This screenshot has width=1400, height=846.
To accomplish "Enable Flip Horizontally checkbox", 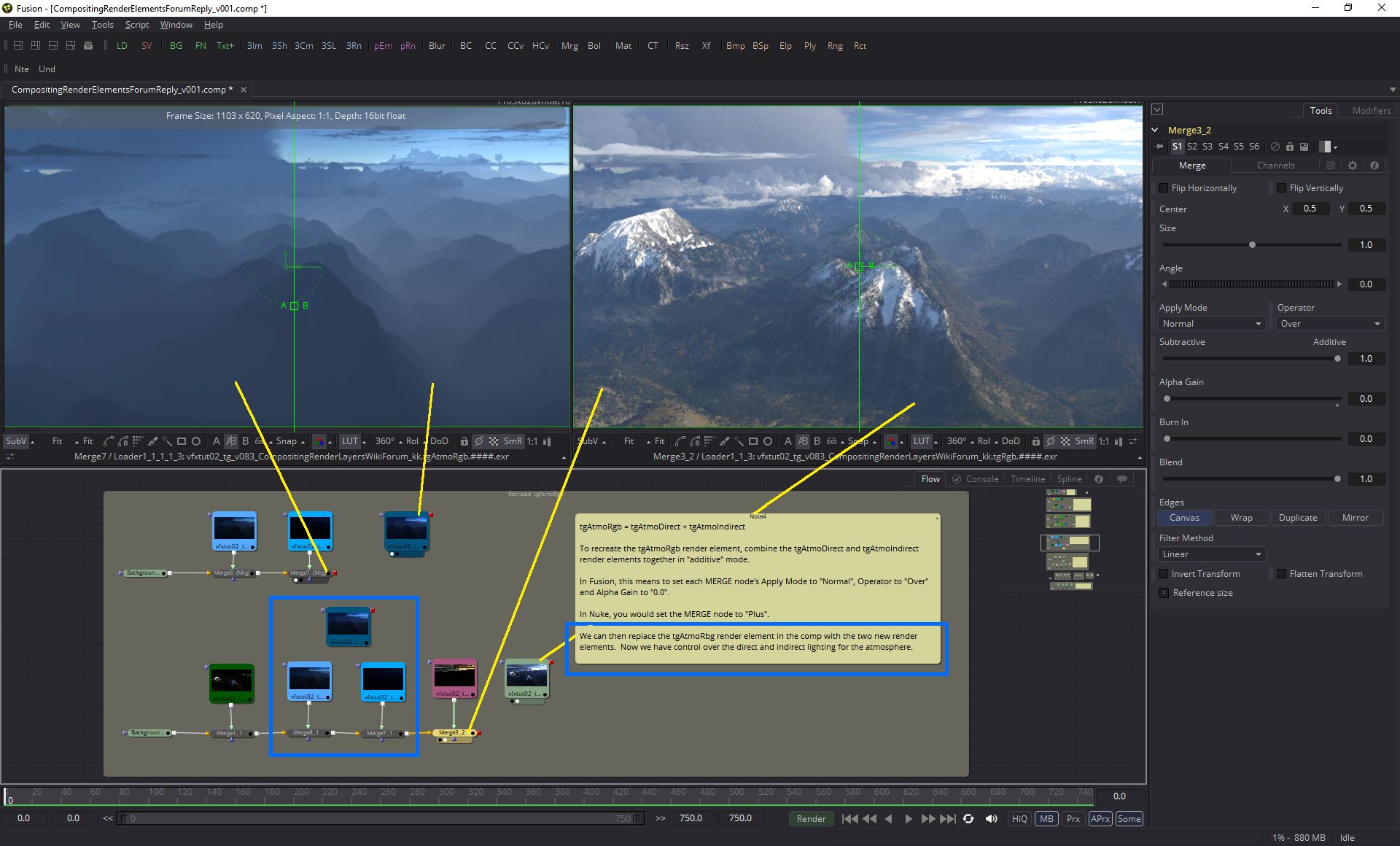I will 1164,187.
